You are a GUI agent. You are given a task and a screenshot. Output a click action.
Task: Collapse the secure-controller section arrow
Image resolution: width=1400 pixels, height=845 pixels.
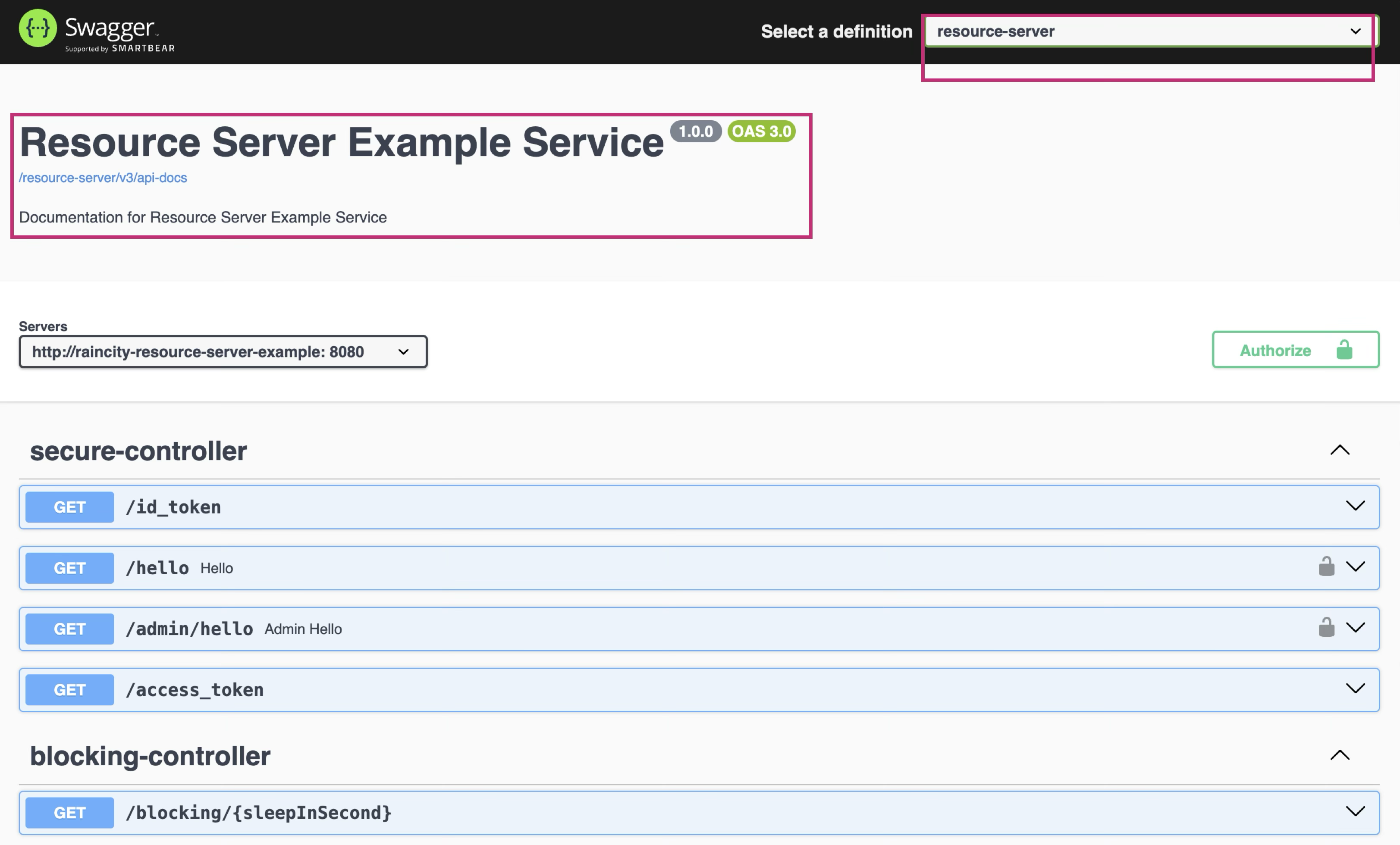pos(1340,451)
